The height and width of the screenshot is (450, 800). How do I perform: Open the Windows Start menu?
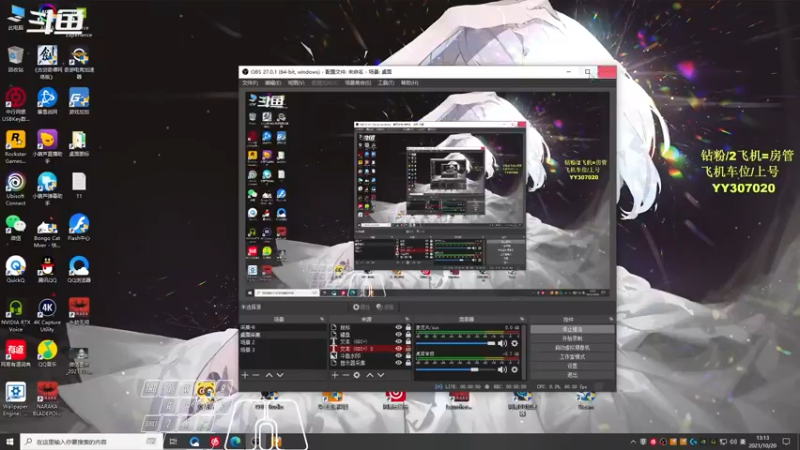[10, 442]
